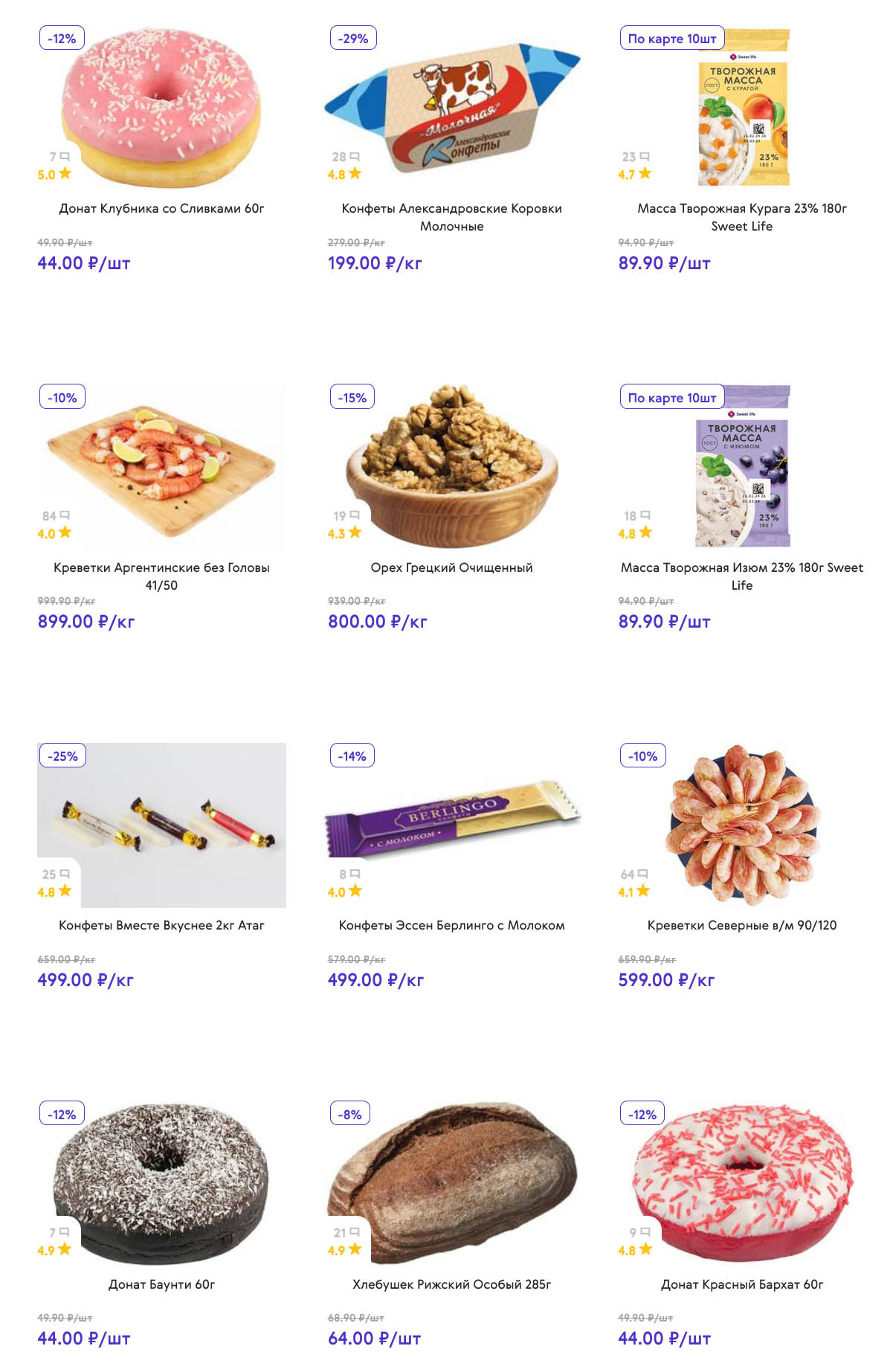Open Конфеты Вместе Вкуснее 2кг Атаг link
This screenshot has width=893, height=1372.
pos(161,926)
